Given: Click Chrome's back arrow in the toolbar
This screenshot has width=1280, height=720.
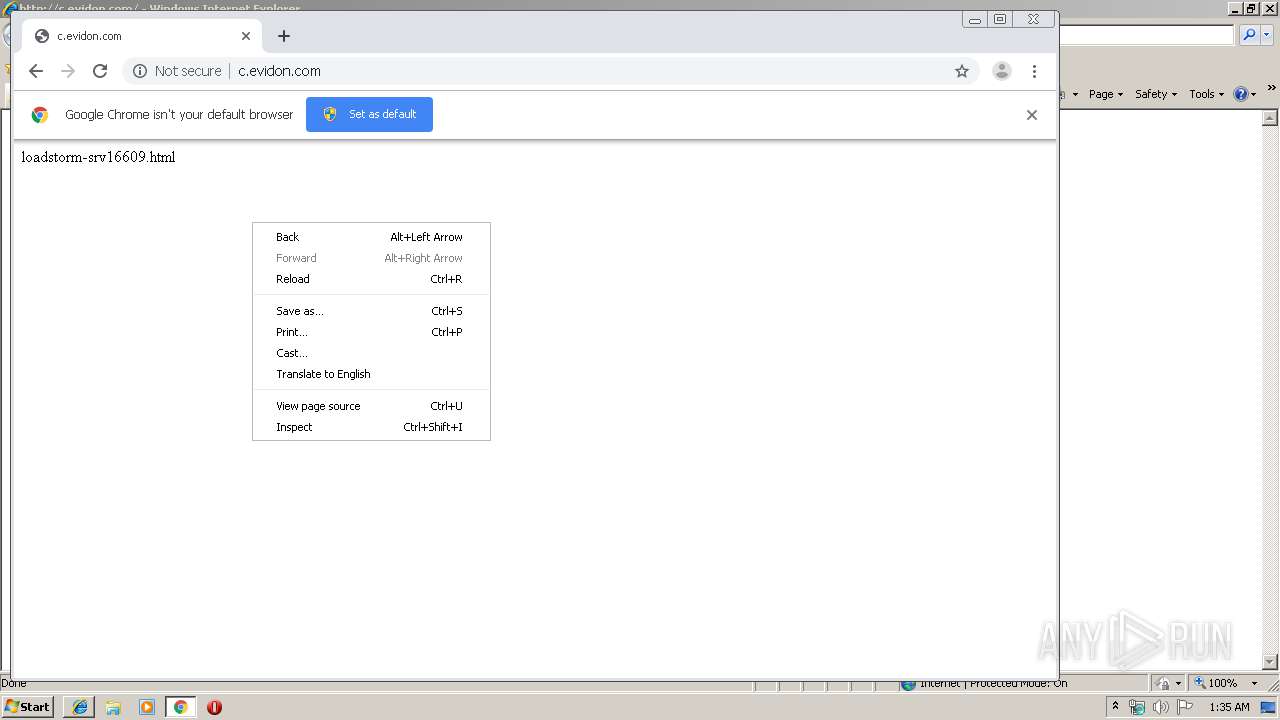Looking at the screenshot, I should pyautogui.click(x=36, y=71).
